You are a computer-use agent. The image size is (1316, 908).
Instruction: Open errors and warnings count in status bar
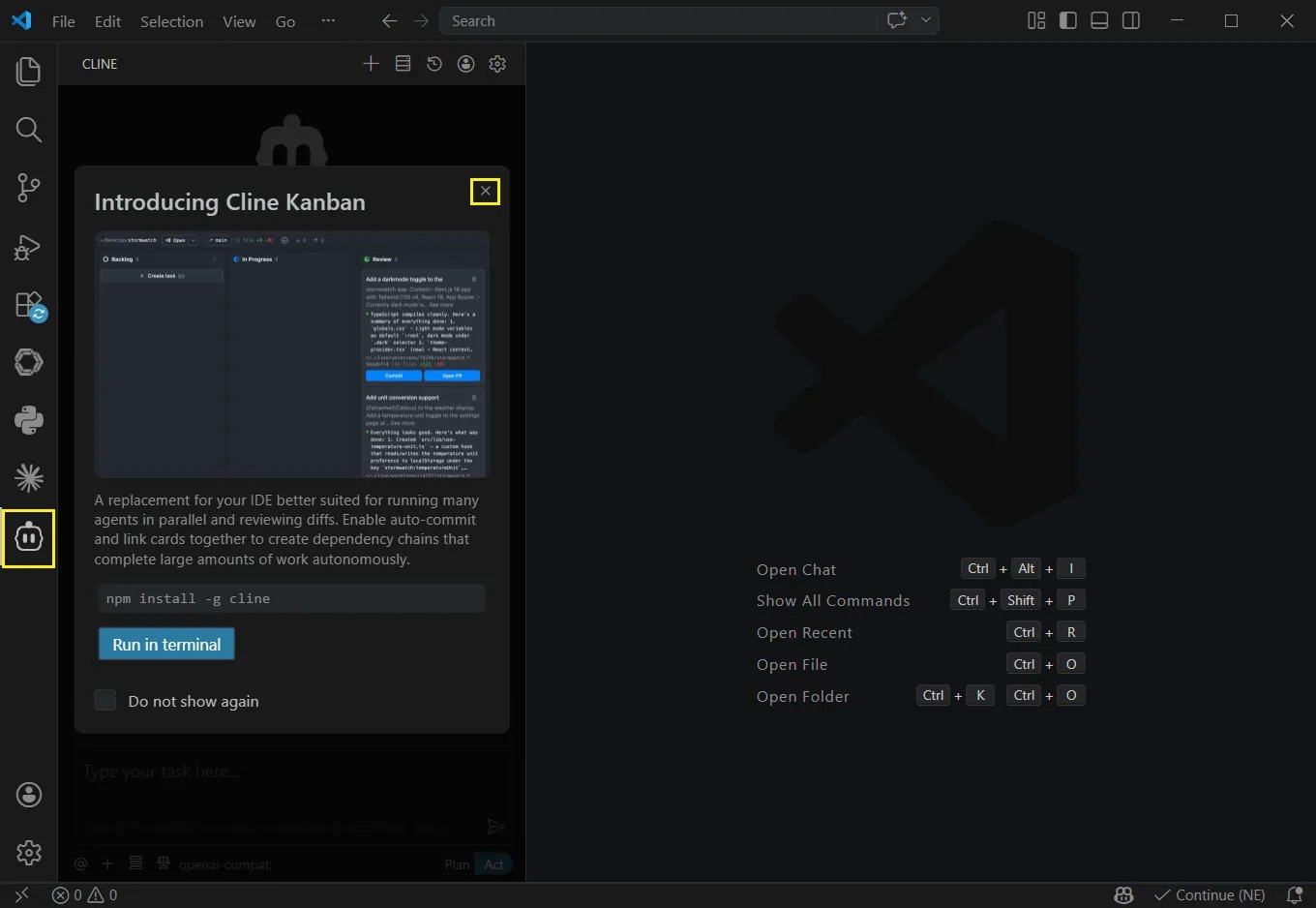click(x=85, y=895)
